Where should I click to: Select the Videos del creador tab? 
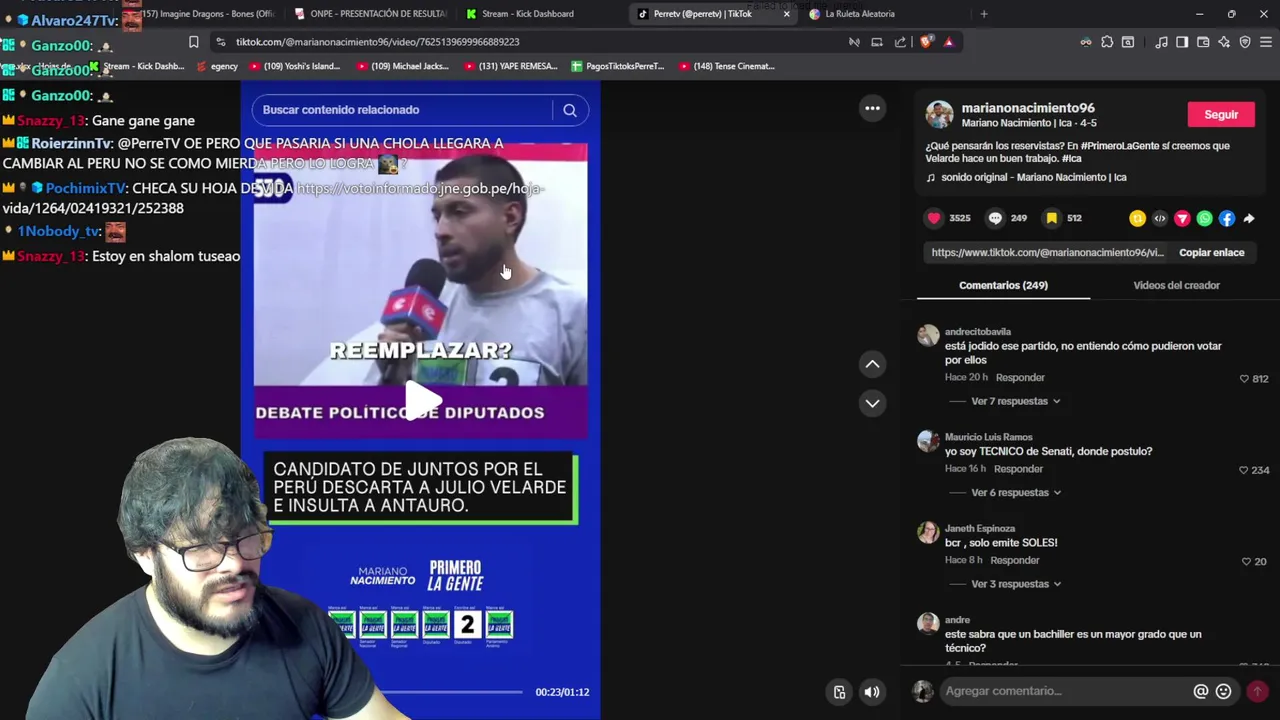pos(1176,285)
